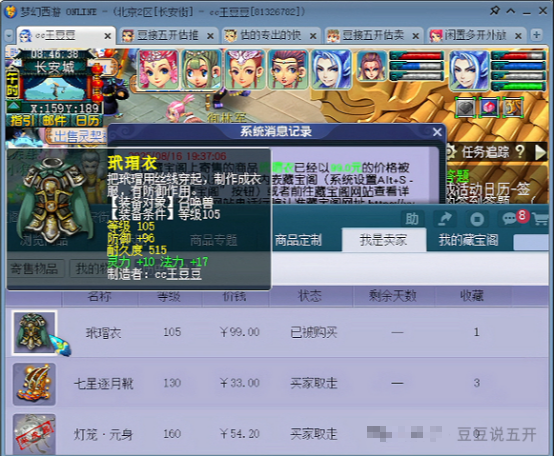Sort by the 收藏 column header

[x=472, y=296]
